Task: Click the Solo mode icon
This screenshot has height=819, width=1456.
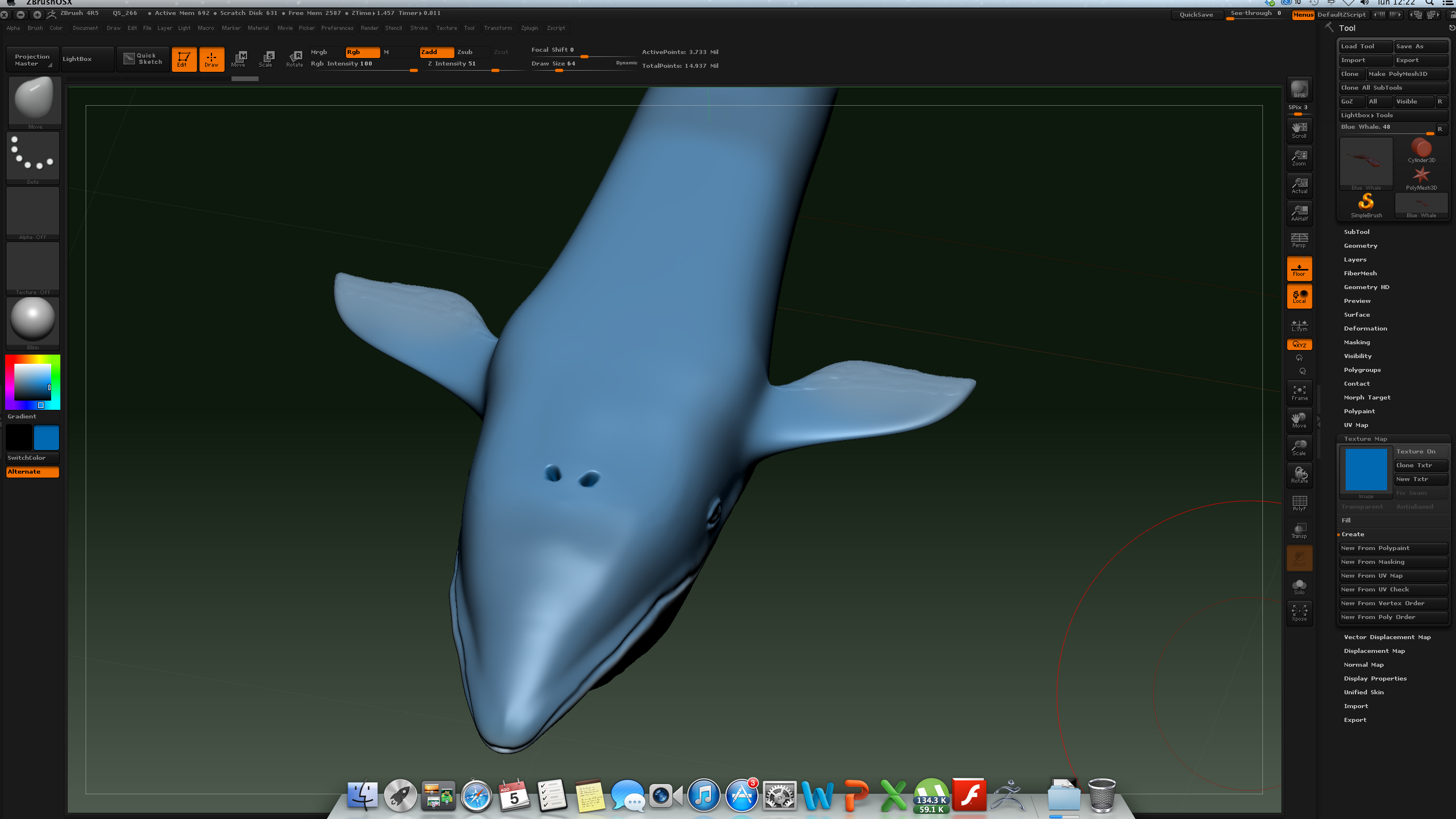Action: pos(1299,587)
